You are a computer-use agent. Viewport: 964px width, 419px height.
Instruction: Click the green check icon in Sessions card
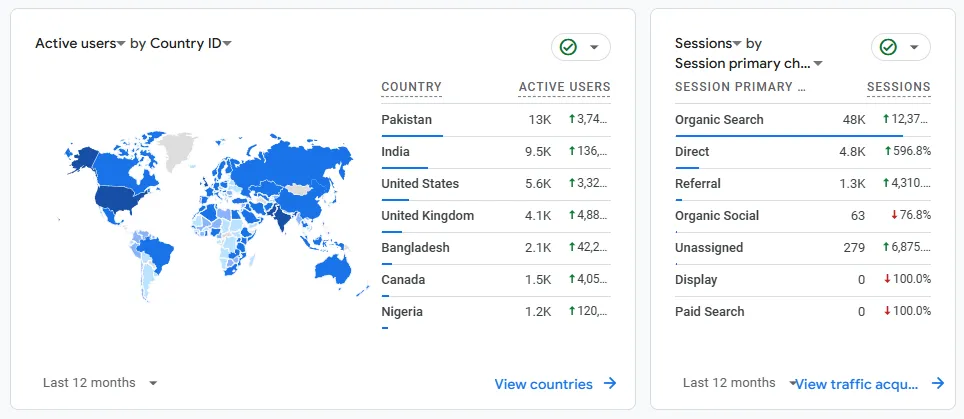[889, 47]
